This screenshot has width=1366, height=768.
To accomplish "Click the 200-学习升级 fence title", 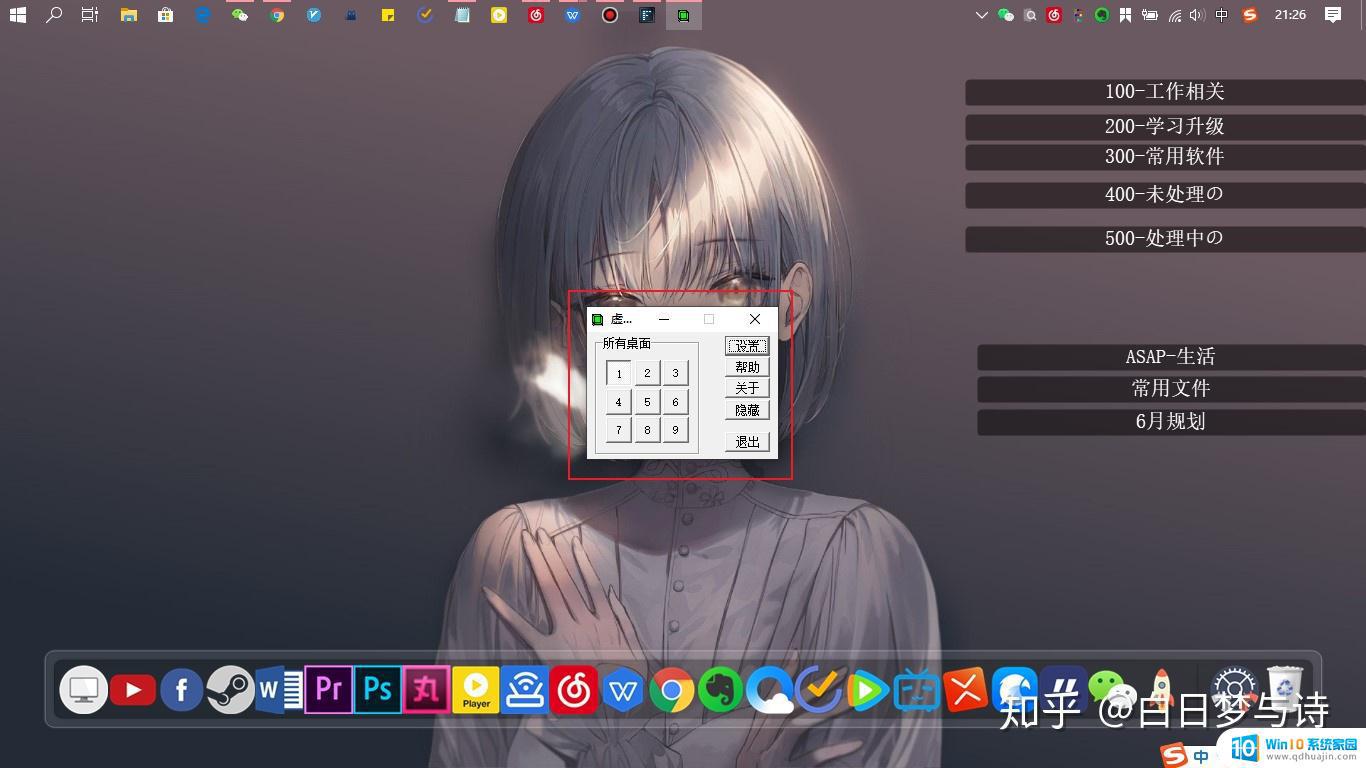I will (1165, 126).
